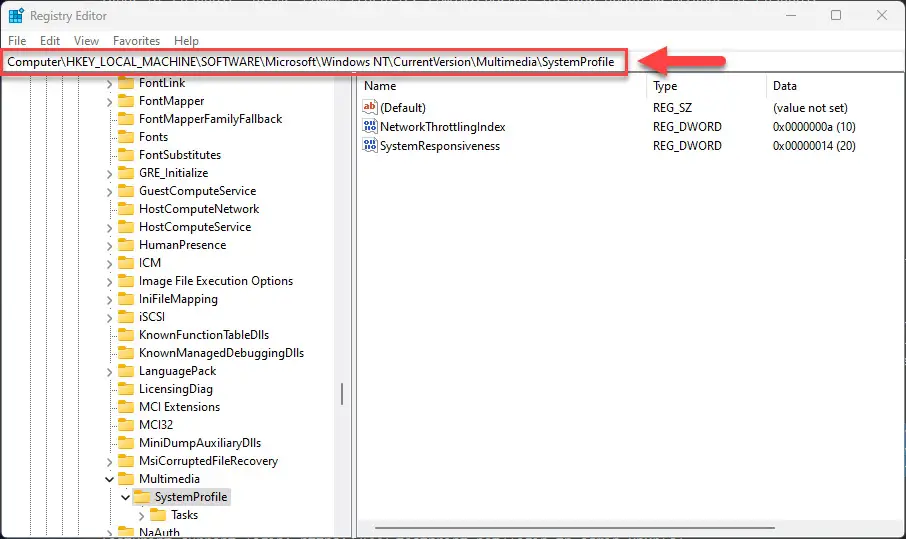Select the GRE_Initialize folder icon
This screenshot has width=906, height=539.
coord(126,173)
